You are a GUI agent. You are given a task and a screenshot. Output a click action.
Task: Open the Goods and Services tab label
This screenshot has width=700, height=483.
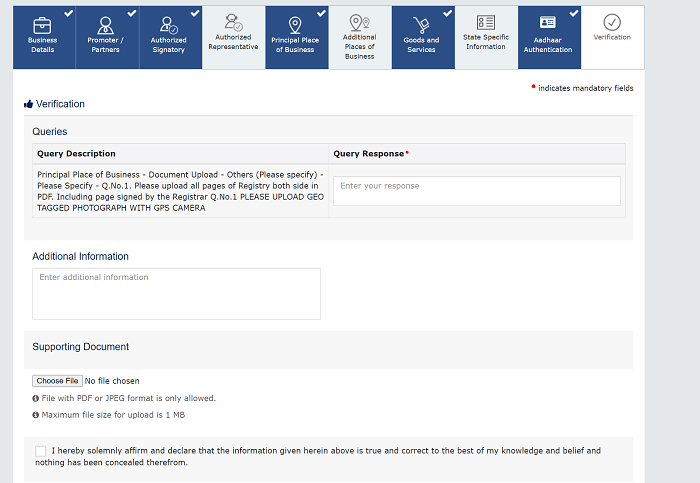[x=421, y=45]
